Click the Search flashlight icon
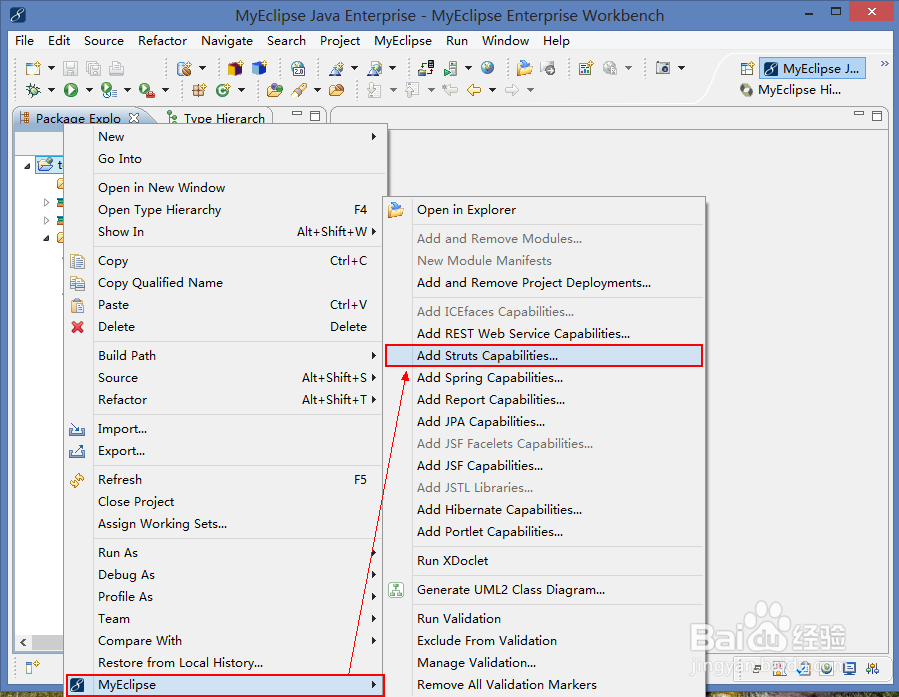 (x=299, y=90)
